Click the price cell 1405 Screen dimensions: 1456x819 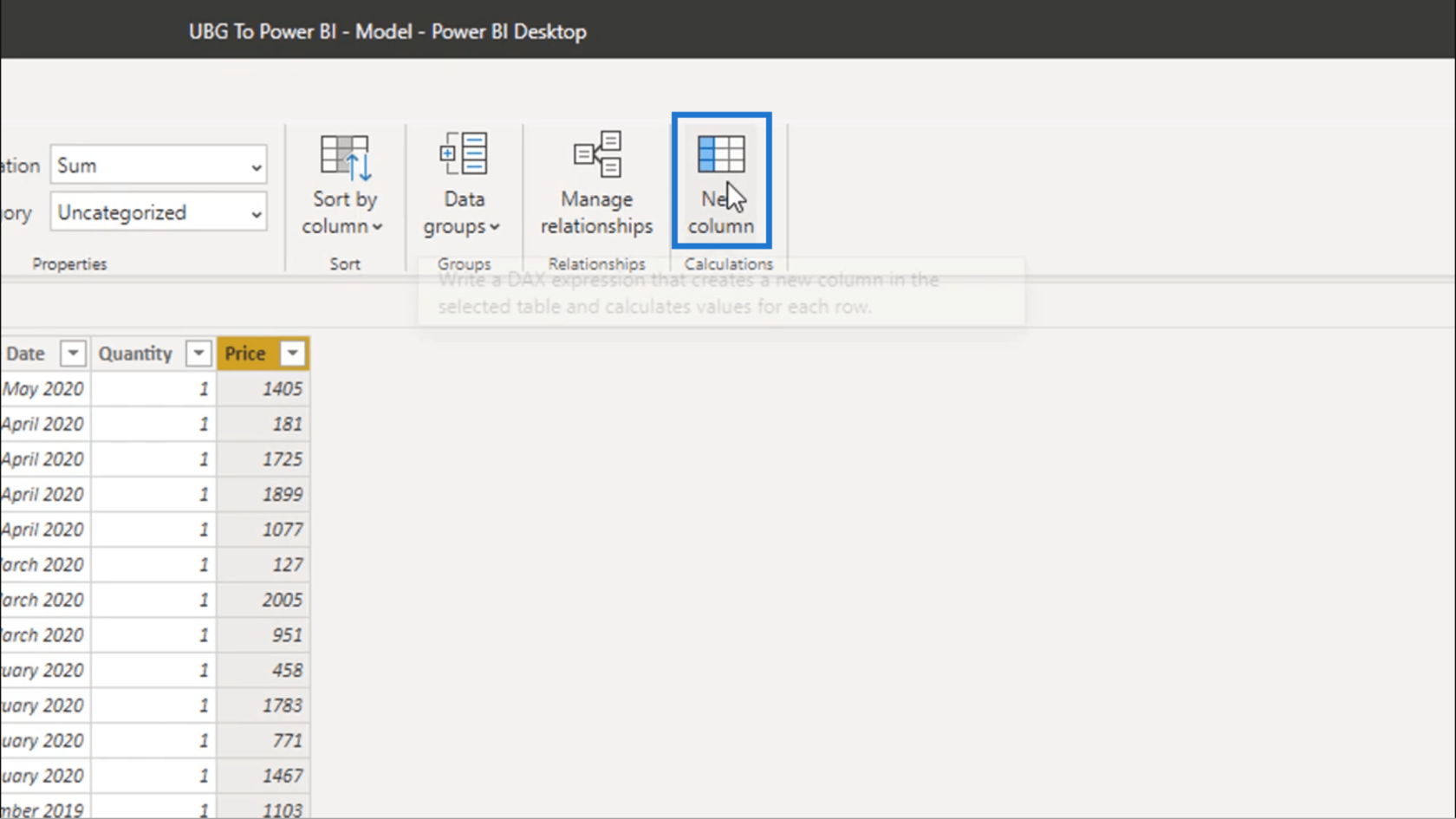point(263,389)
